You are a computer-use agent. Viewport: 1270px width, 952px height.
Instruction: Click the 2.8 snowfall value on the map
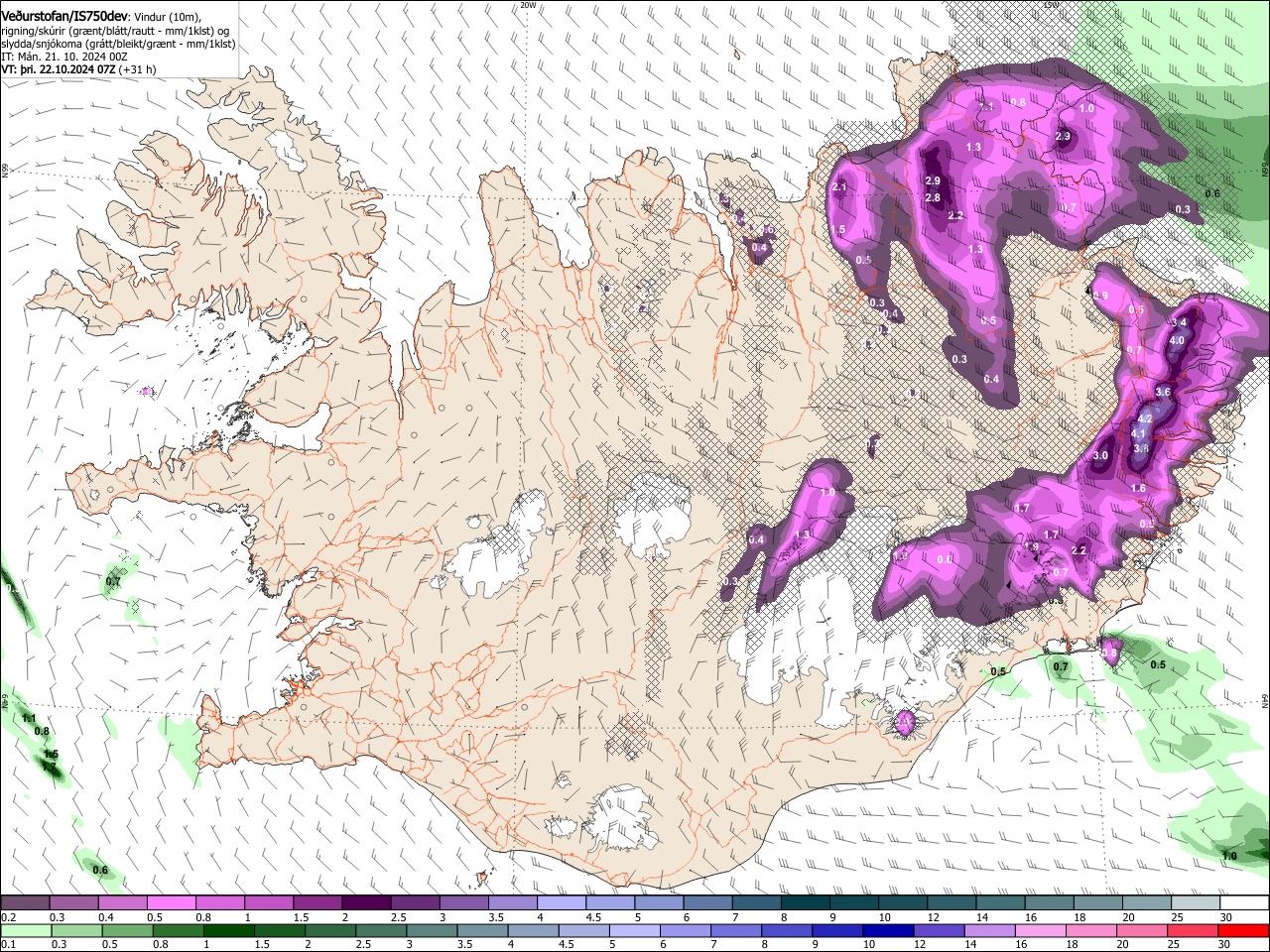coord(933,197)
